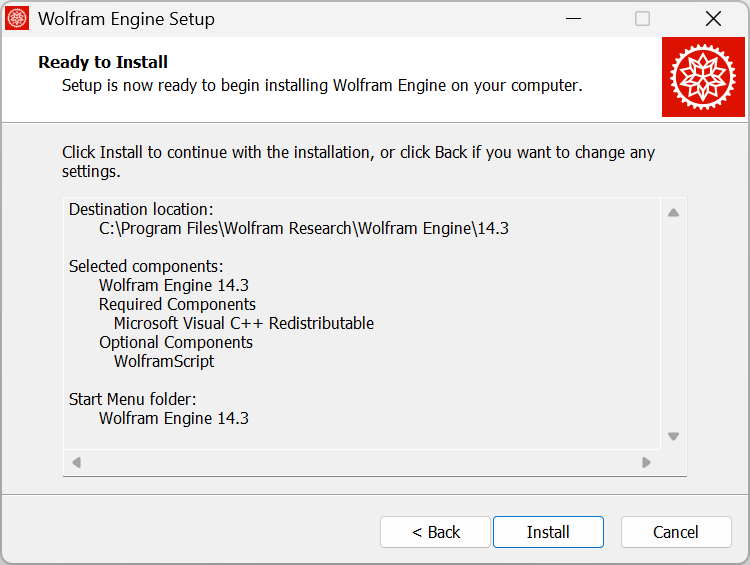Click the 'Wolfram Engine Setup' window title
The width and height of the screenshot is (750, 565).
126,19
